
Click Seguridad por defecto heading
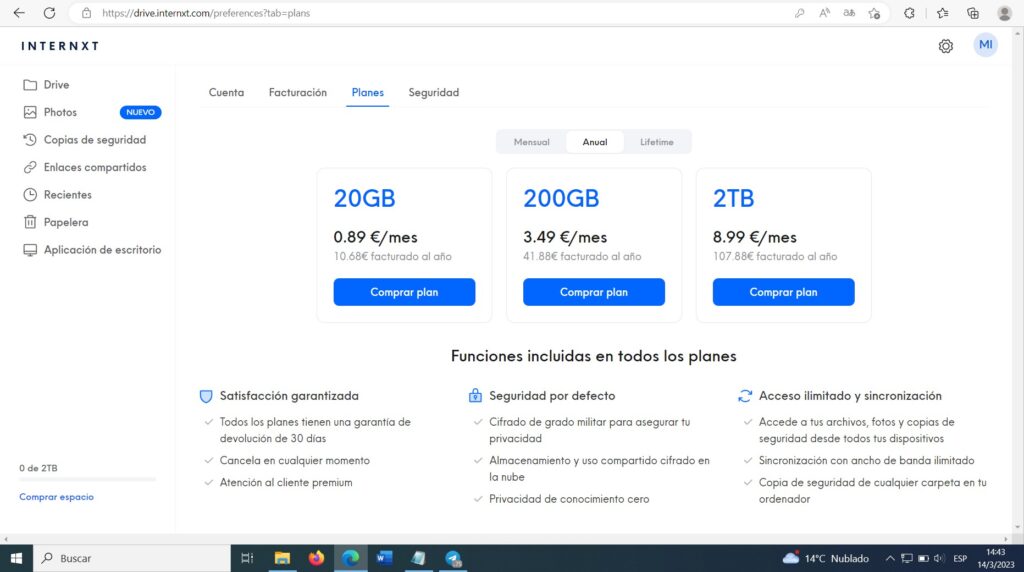pyautogui.click(x=552, y=396)
